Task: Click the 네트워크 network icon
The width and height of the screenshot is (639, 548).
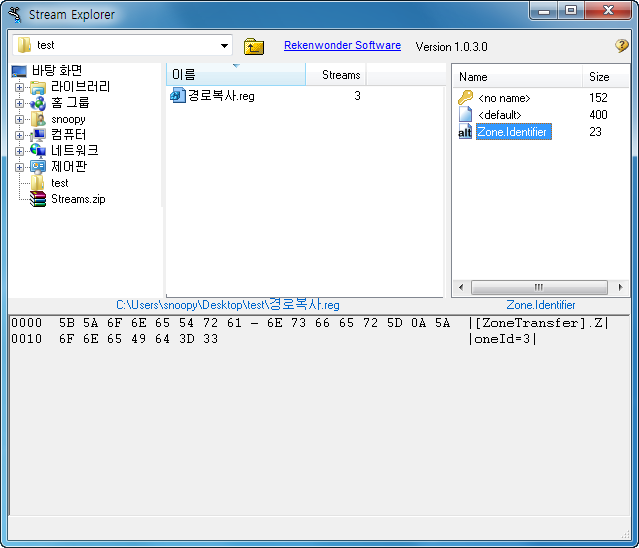Action: [x=38, y=151]
